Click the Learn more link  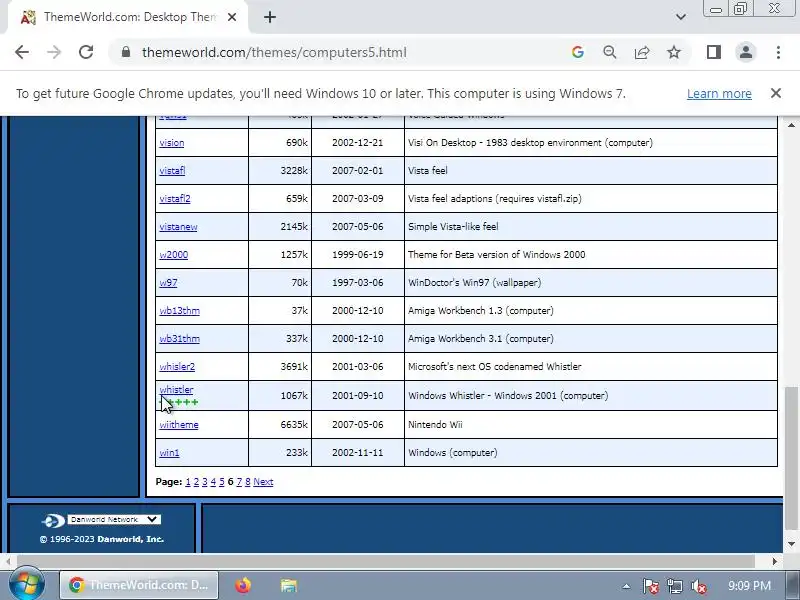pos(719,94)
